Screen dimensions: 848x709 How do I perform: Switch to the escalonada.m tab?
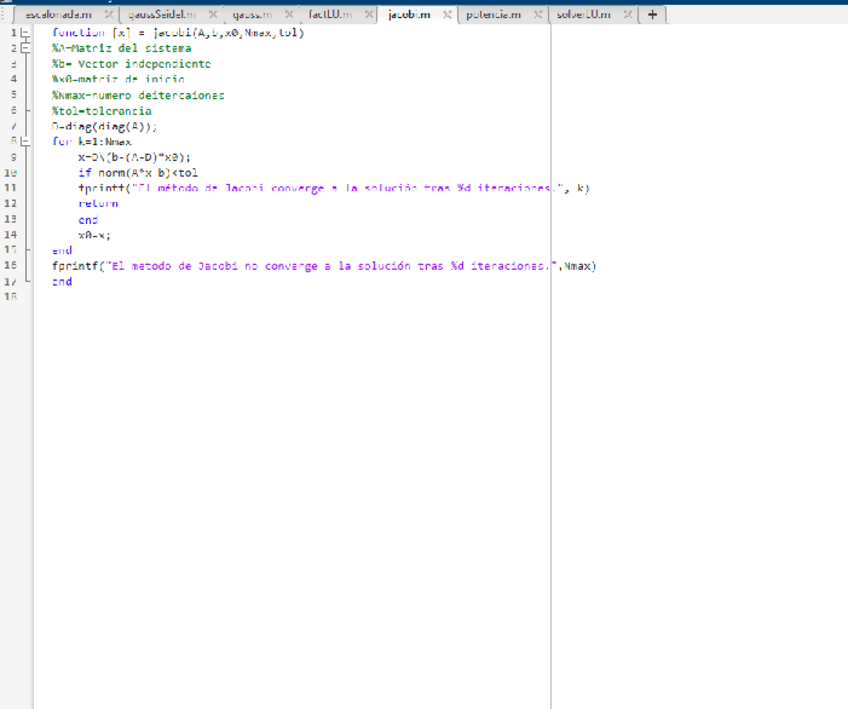57,15
